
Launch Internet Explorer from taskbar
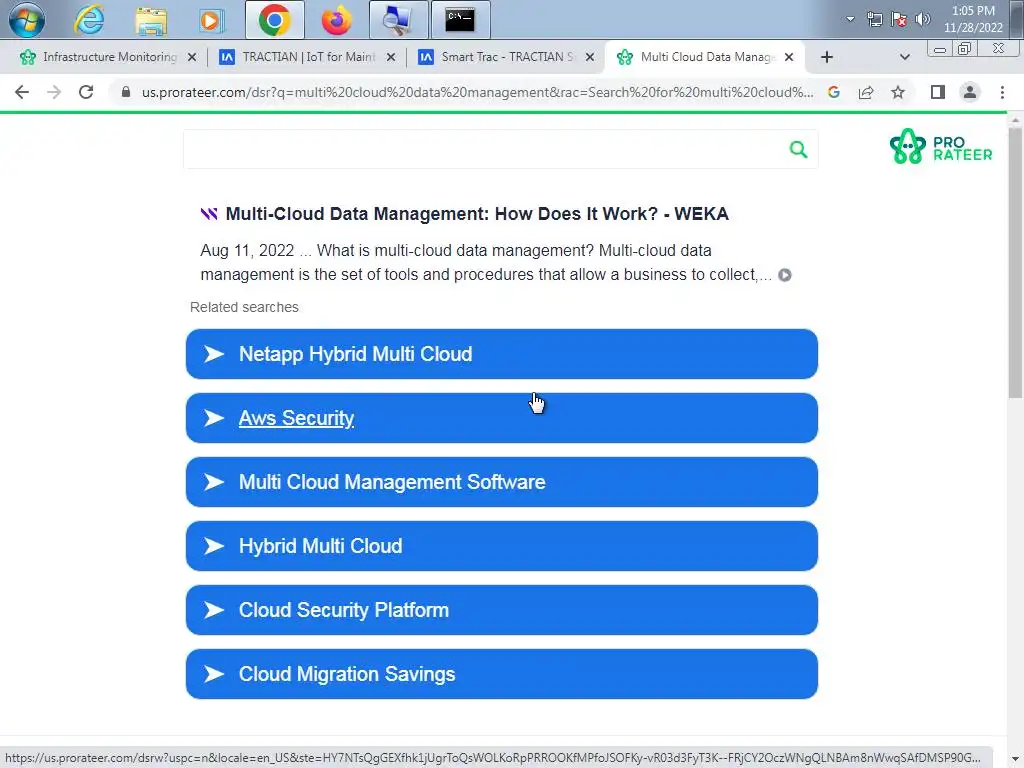point(89,20)
